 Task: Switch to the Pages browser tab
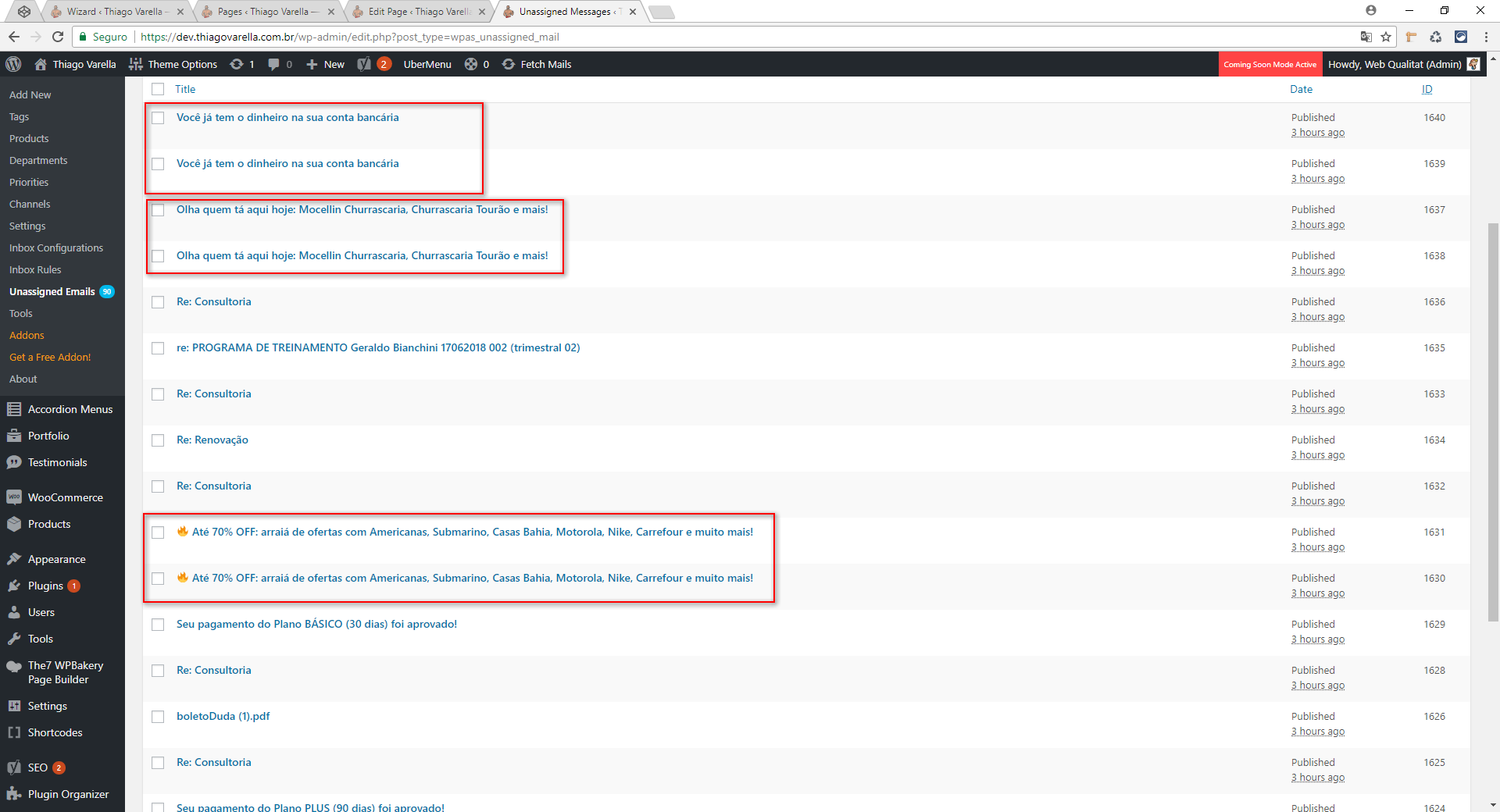point(267,12)
